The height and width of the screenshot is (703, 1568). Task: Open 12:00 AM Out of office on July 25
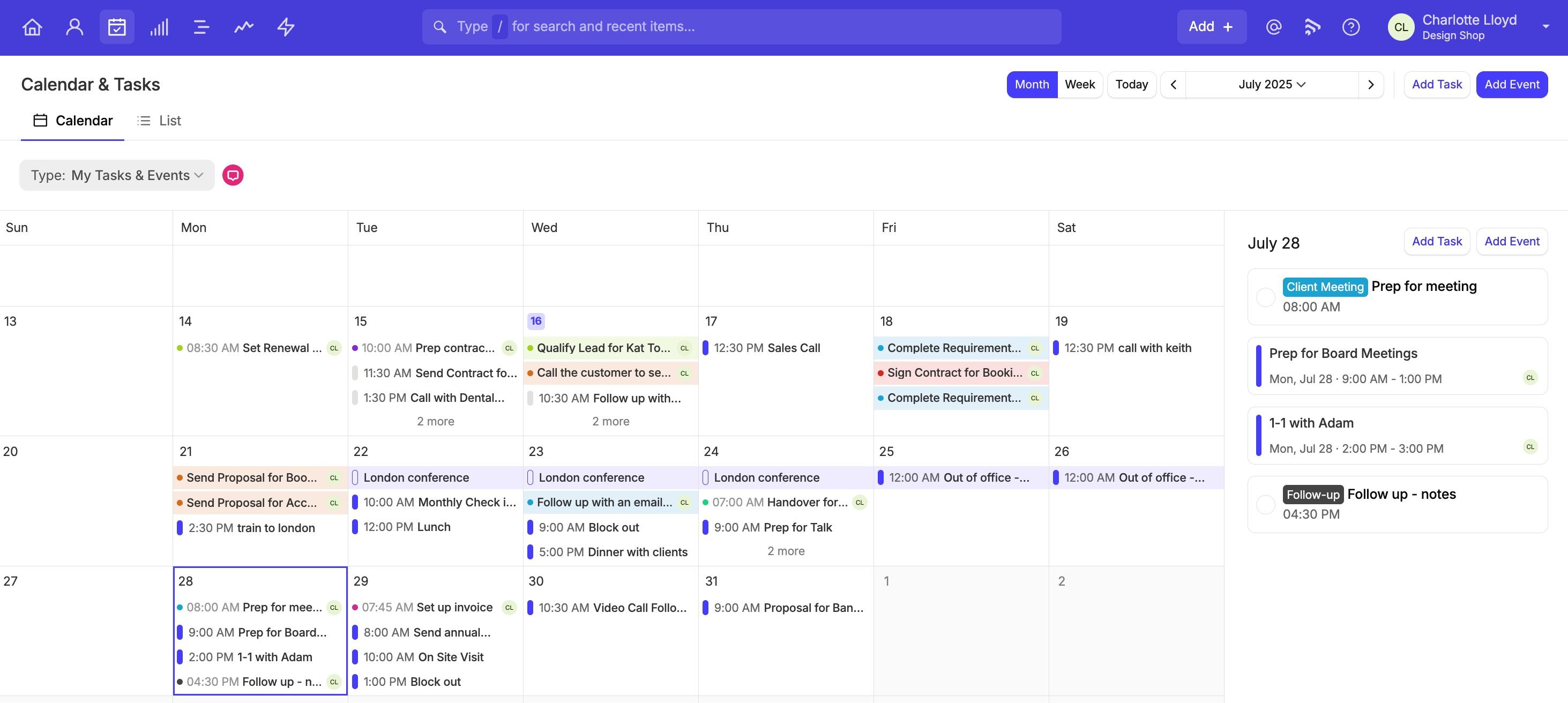point(960,478)
